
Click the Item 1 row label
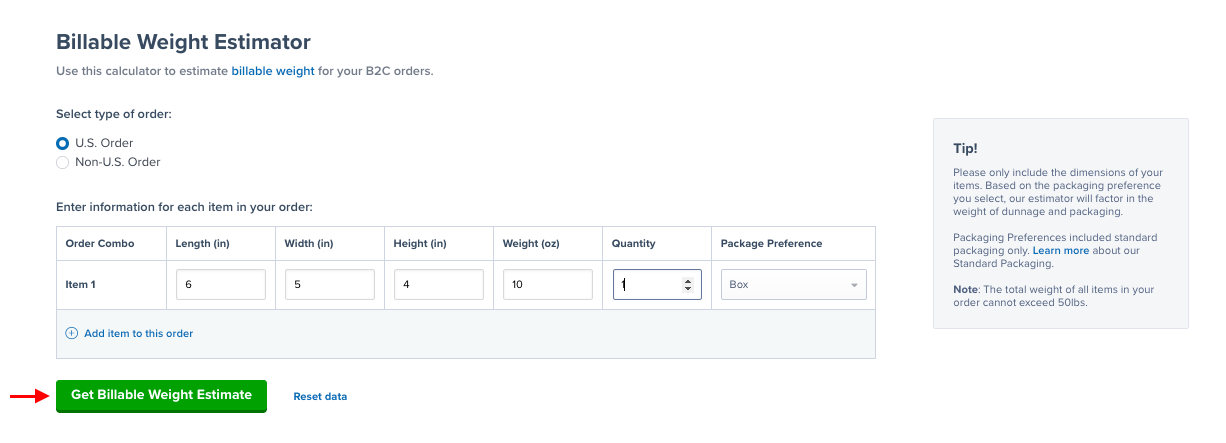82,285
